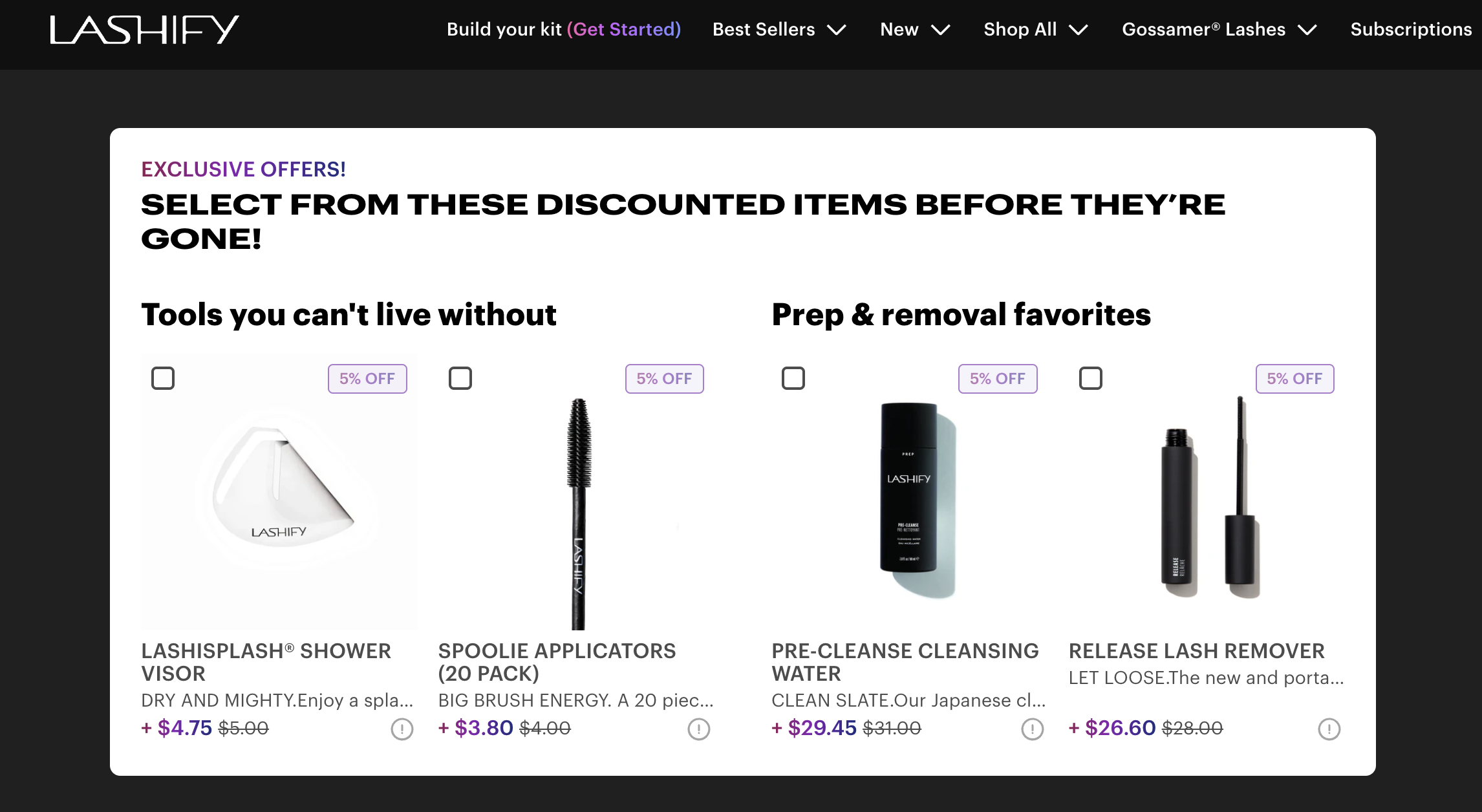Select the Release Lash Remover checkbox
Screen dimensions: 1482x812
click(1091, 378)
